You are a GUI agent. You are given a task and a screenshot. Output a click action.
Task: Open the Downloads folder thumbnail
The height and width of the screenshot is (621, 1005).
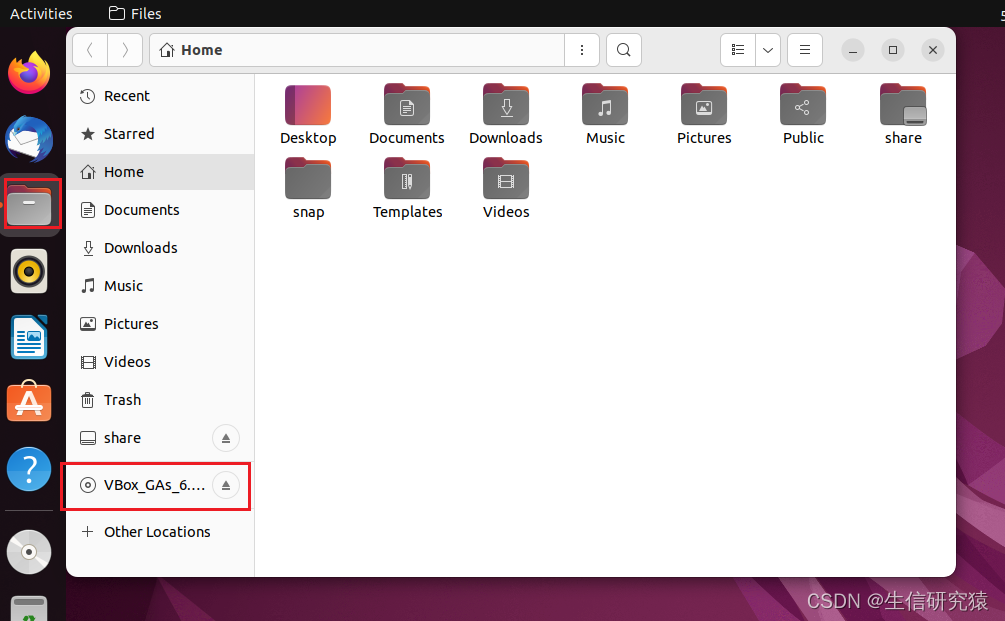coord(505,104)
